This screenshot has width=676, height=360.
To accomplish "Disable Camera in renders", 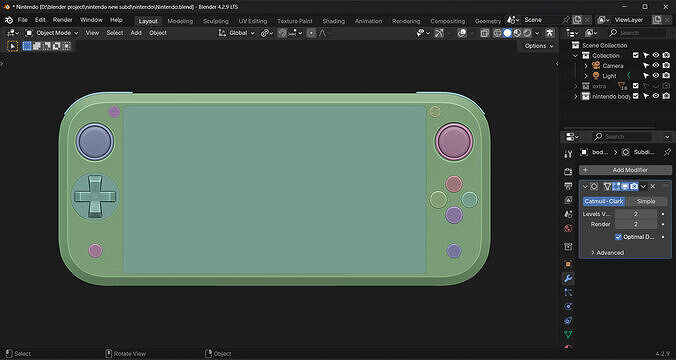I will pyautogui.click(x=666, y=66).
